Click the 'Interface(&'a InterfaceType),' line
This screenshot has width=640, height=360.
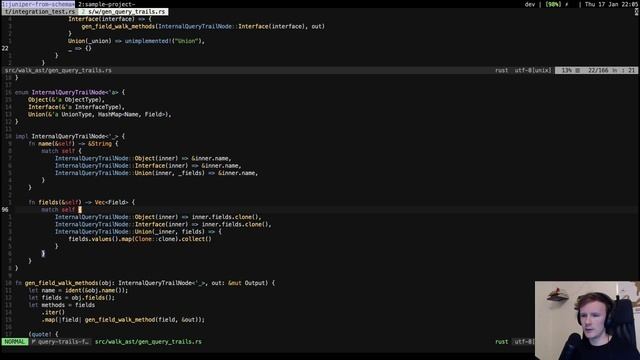point(76,107)
